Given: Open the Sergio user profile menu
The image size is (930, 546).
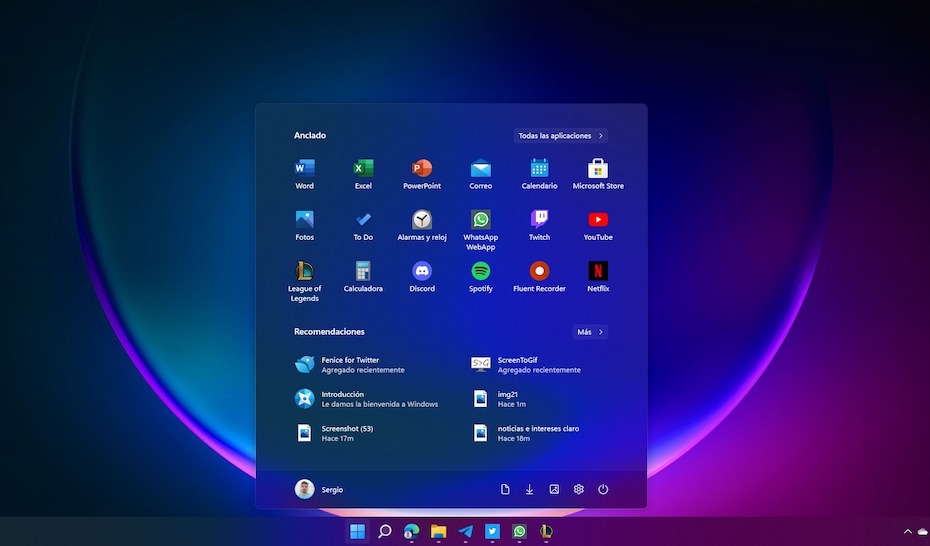Looking at the screenshot, I should [319, 489].
